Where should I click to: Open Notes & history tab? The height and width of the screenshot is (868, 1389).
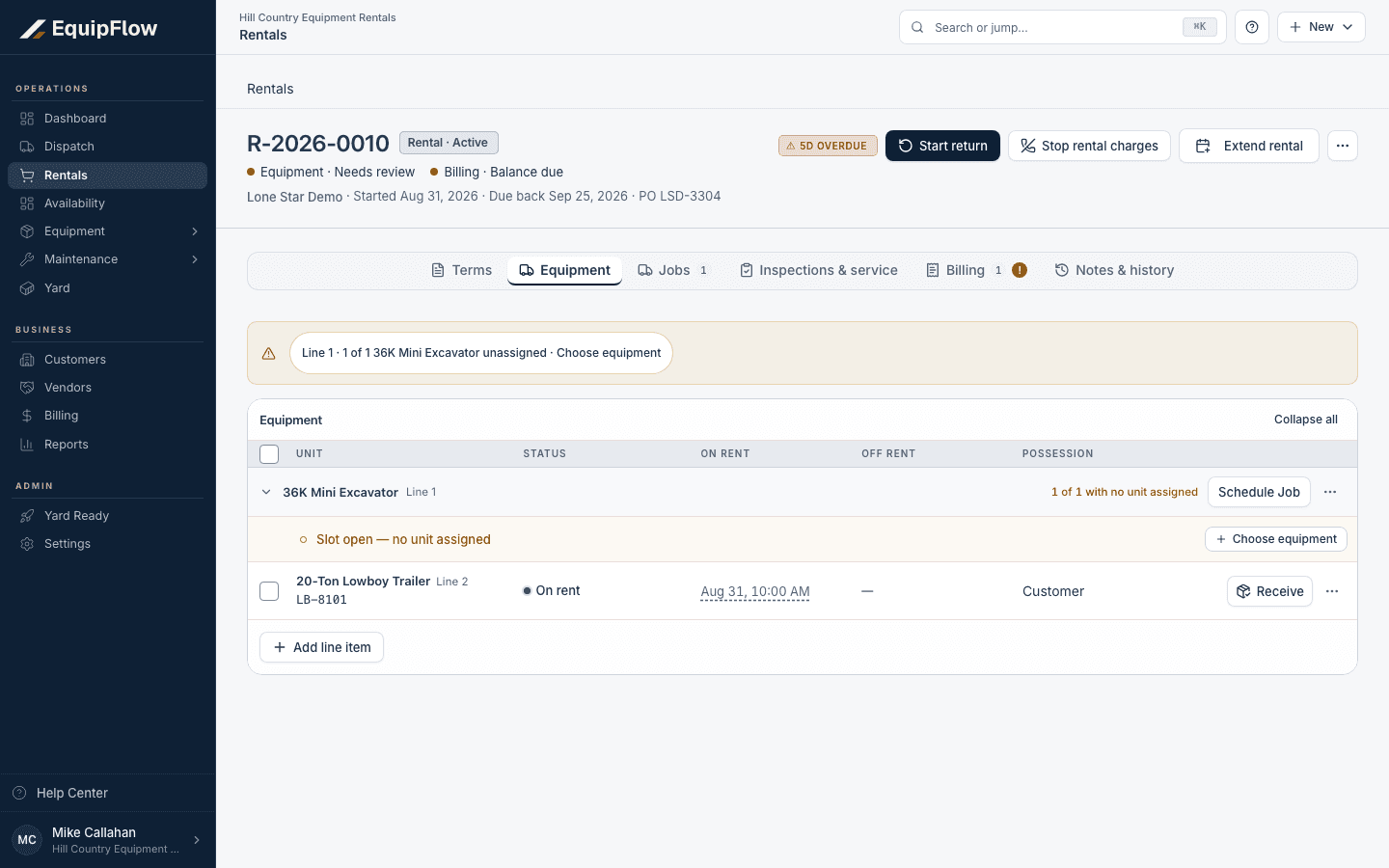point(1114,270)
